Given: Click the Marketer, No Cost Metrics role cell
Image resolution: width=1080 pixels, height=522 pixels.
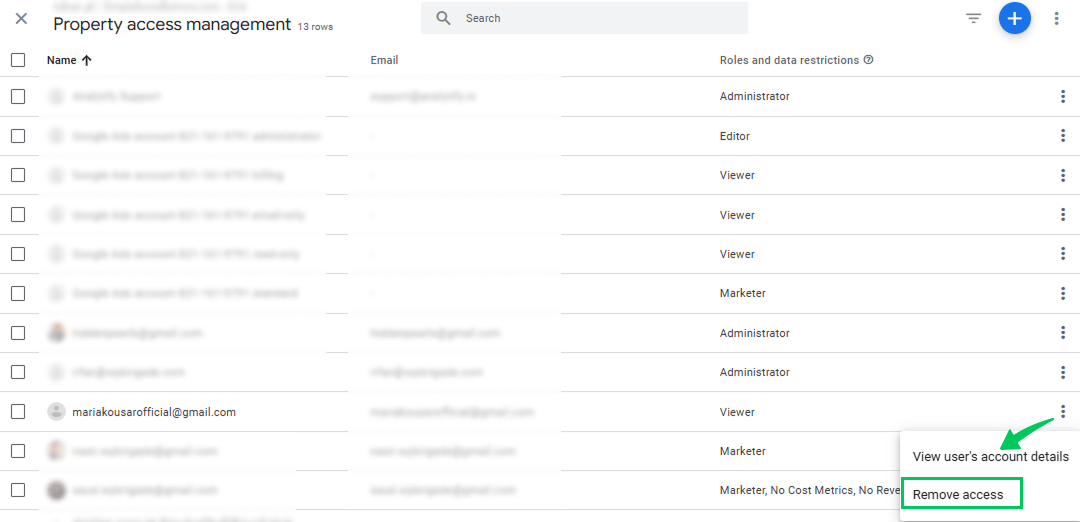Looking at the screenshot, I should tap(810, 490).
